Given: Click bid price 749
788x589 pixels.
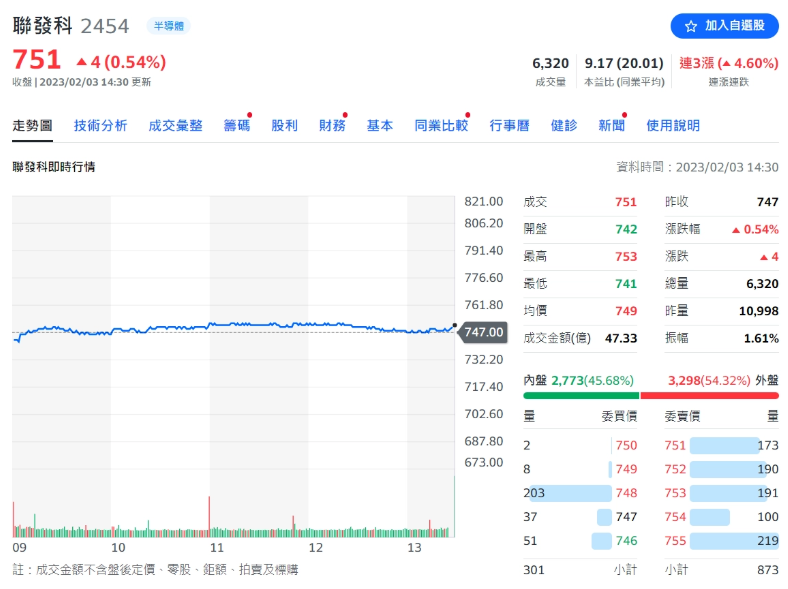Looking at the screenshot, I should (626, 469).
